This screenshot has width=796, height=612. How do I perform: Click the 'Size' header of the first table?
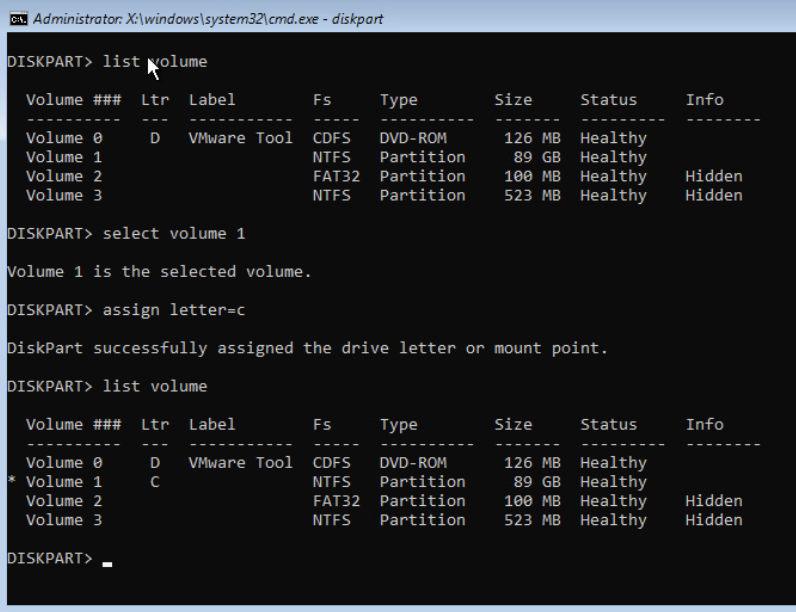pyautogui.click(x=513, y=100)
